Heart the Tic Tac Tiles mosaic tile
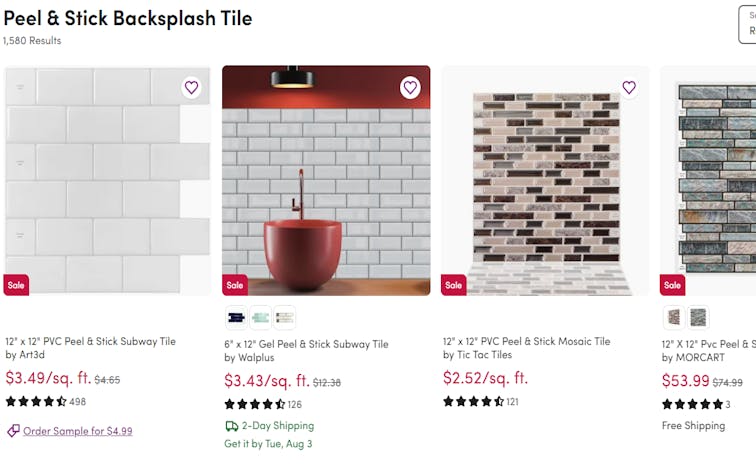This screenshot has width=756, height=474. point(629,87)
